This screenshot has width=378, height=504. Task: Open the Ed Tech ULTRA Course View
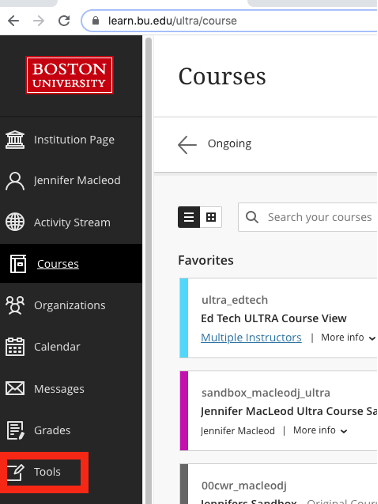click(274, 318)
